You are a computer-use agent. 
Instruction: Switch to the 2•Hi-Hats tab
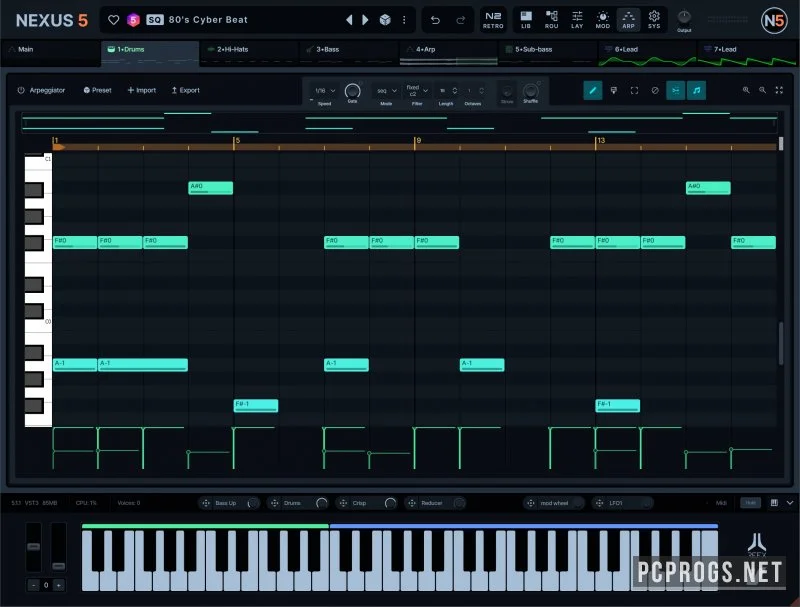tap(249, 53)
